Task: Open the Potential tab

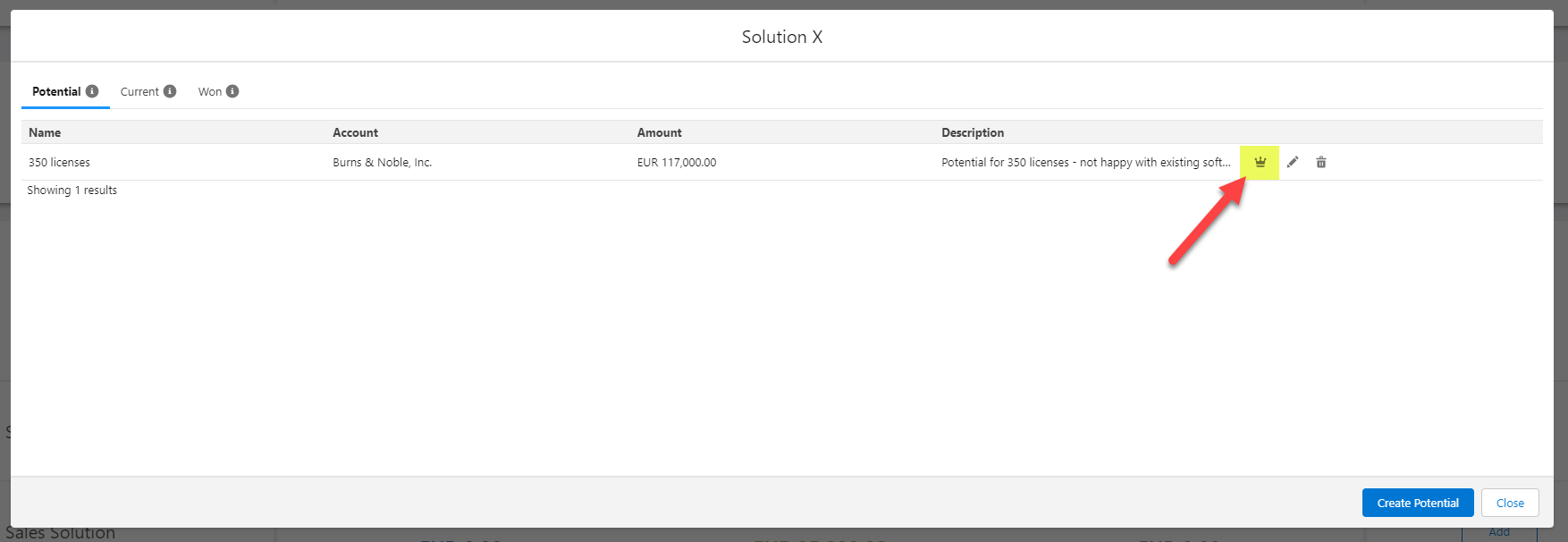Action: pyautogui.click(x=56, y=91)
